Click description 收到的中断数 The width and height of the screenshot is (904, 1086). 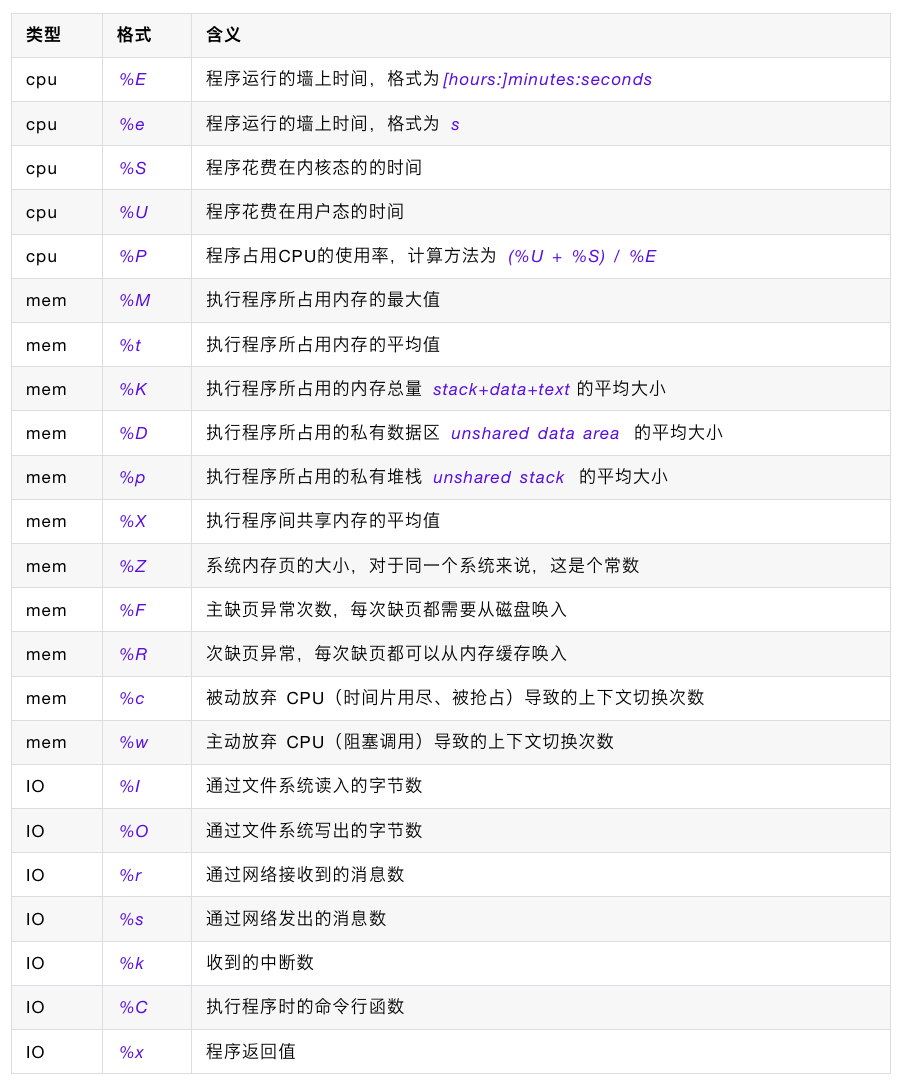click(260, 963)
